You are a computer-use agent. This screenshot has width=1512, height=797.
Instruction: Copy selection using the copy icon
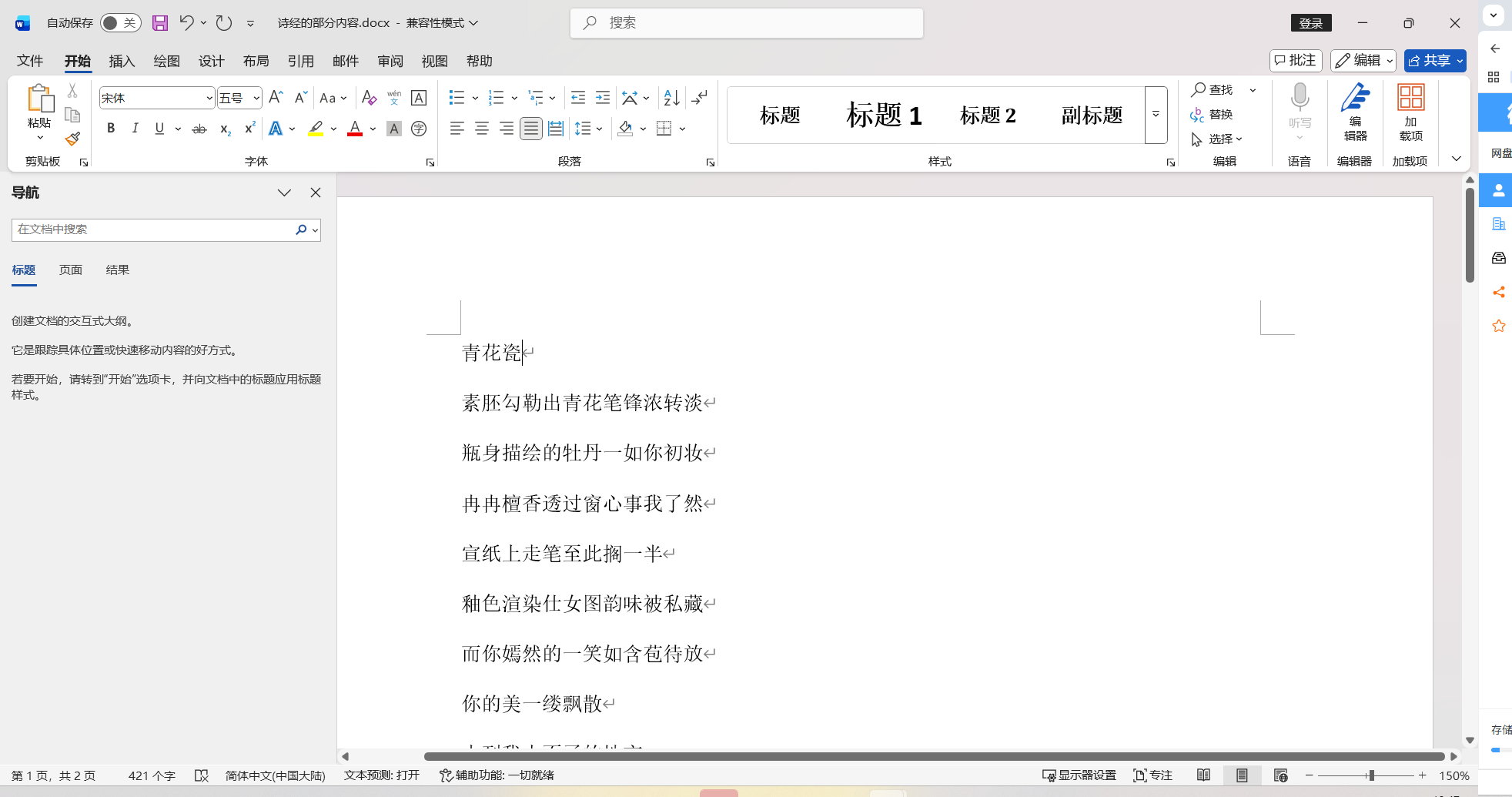click(72, 115)
